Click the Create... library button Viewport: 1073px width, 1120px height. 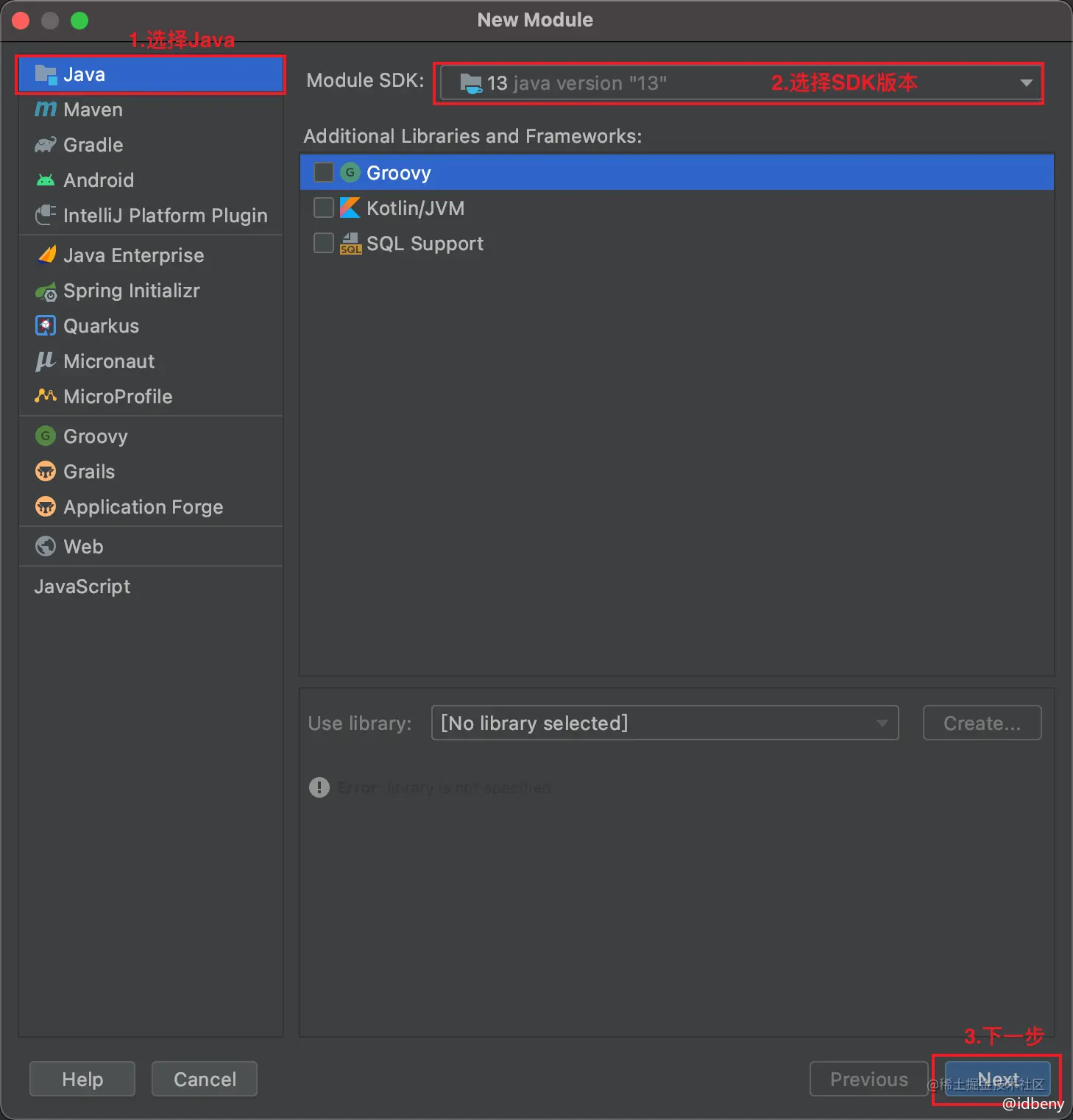[x=982, y=723]
